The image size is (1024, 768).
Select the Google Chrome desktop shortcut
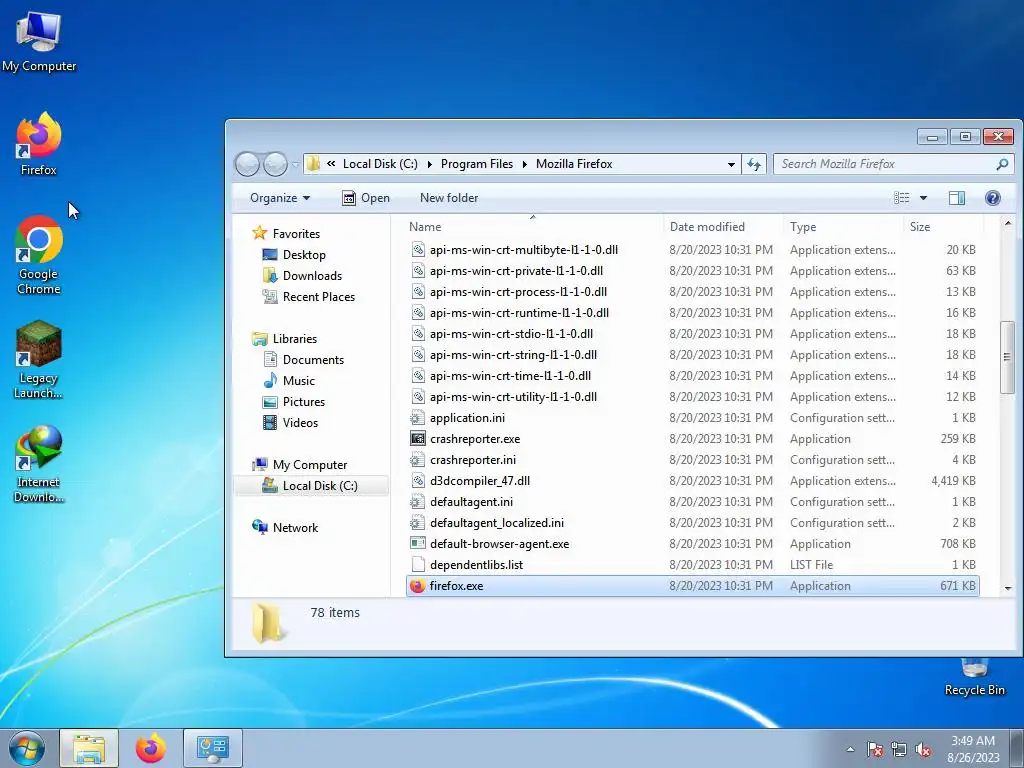39,255
